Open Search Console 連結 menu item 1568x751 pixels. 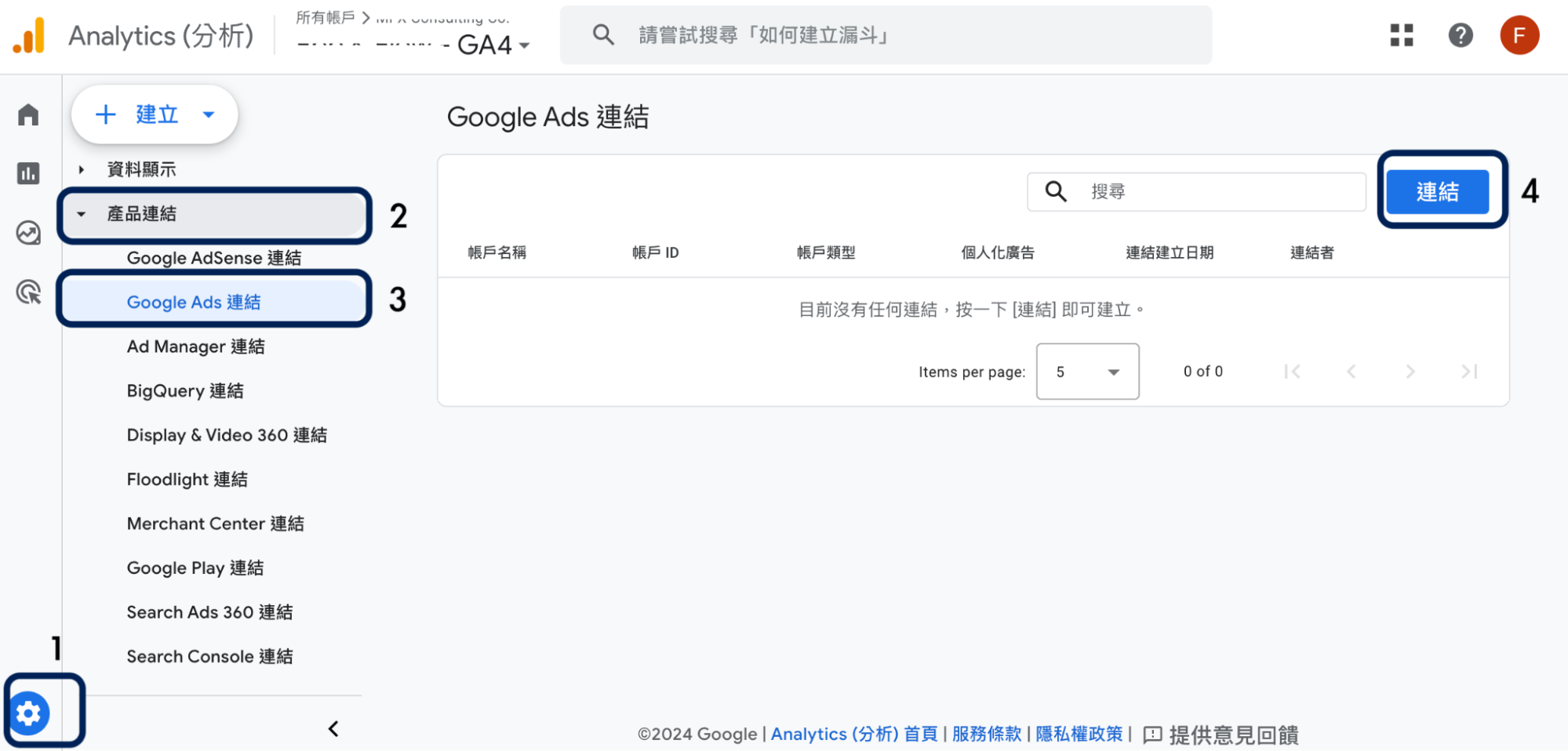[209, 657]
